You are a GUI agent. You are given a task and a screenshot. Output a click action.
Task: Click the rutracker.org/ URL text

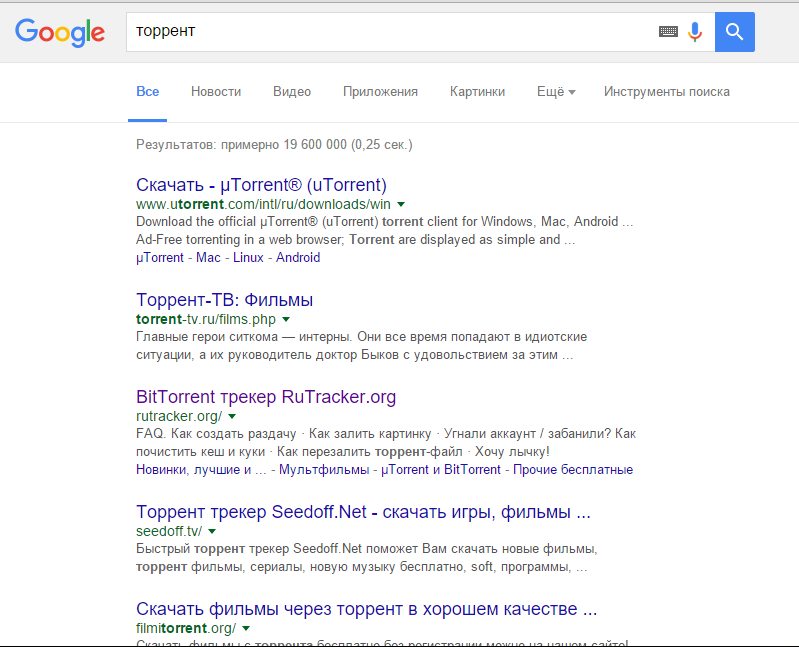coord(179,416)
